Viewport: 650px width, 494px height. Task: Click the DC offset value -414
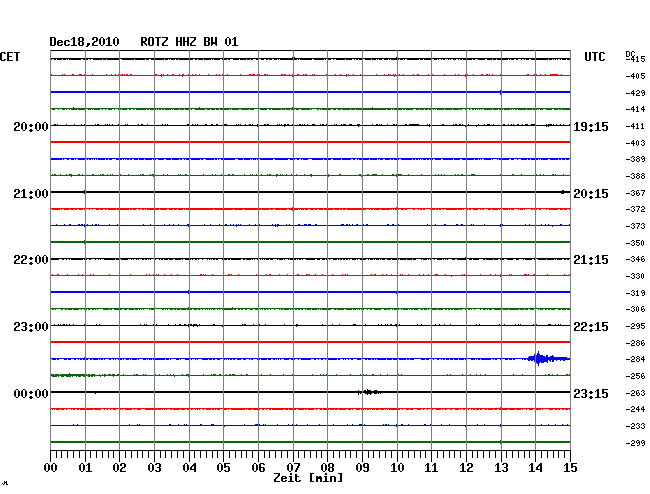click(x=635, y=109)
